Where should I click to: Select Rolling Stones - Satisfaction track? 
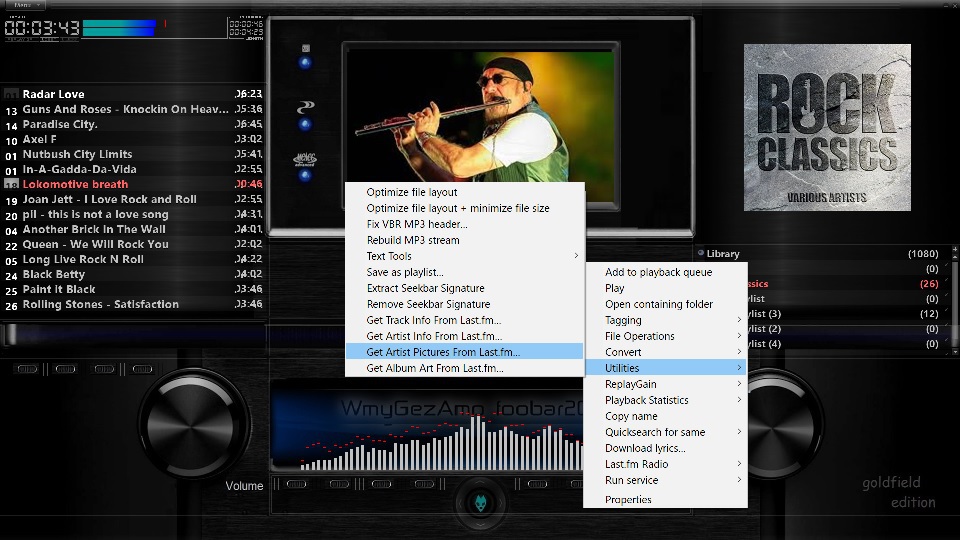133,304
